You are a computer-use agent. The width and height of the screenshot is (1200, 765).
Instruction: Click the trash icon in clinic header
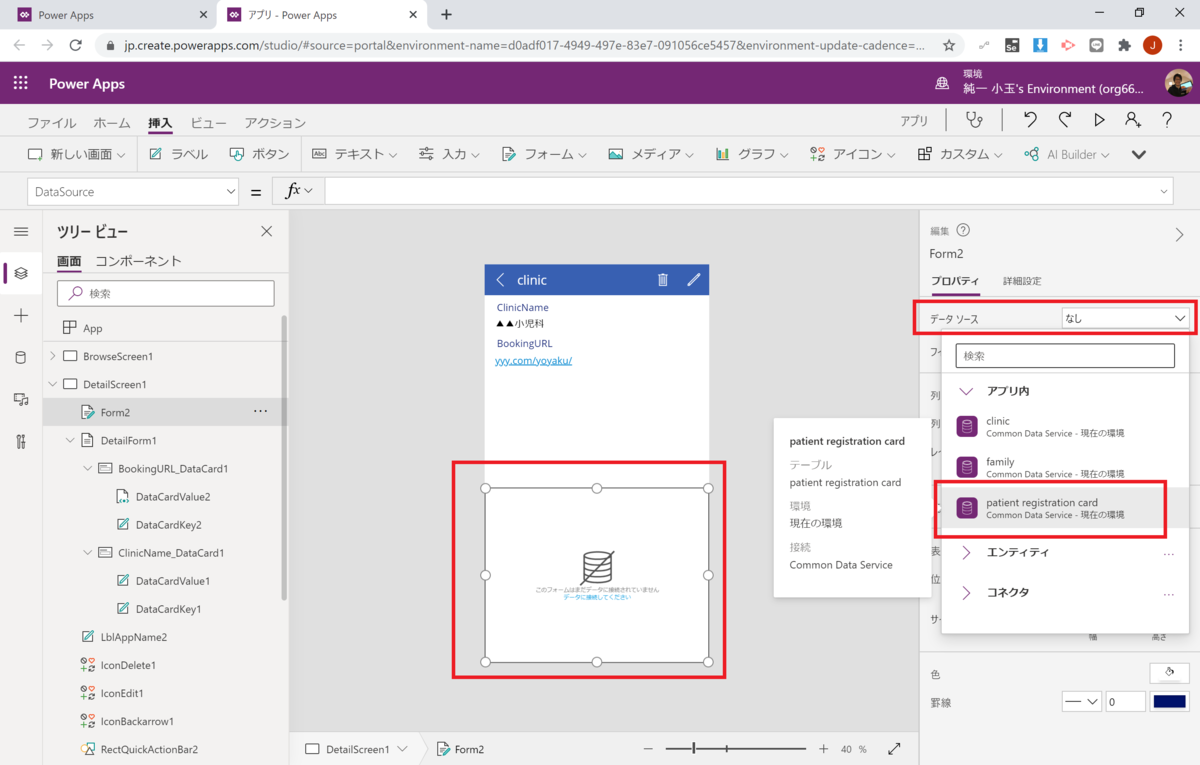coord(663,280)
